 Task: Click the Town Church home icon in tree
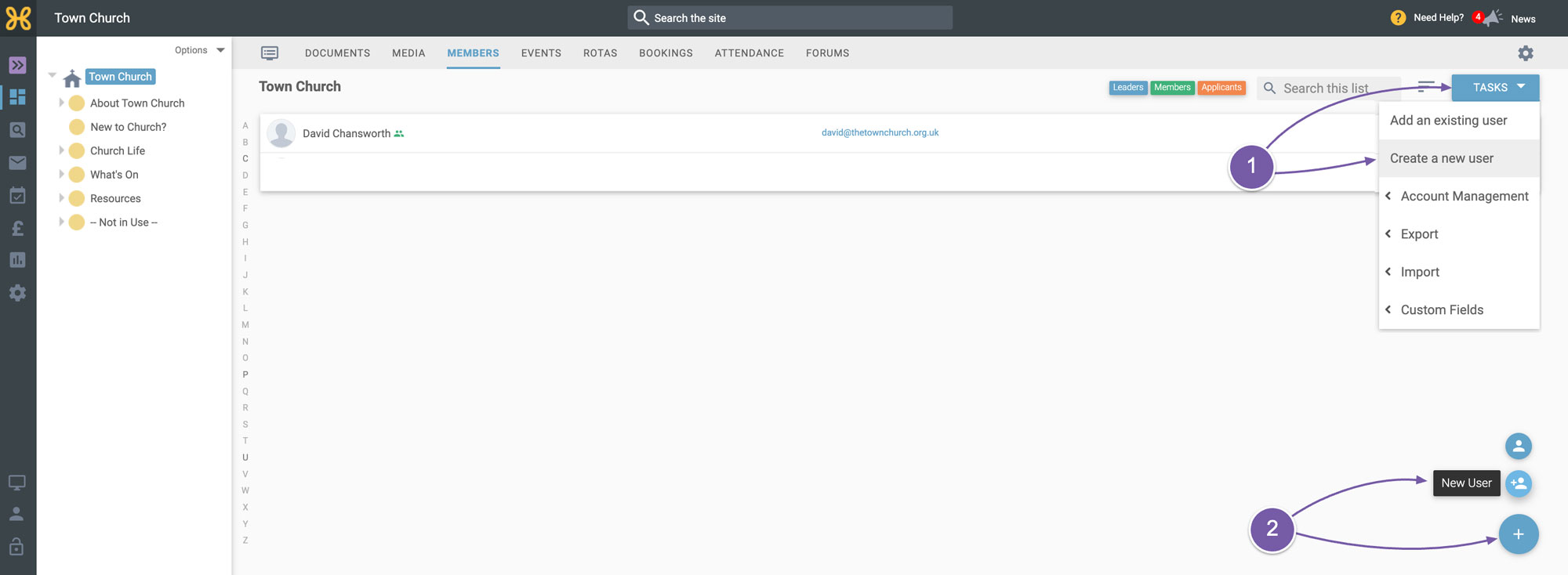click(x=72, y=78)
